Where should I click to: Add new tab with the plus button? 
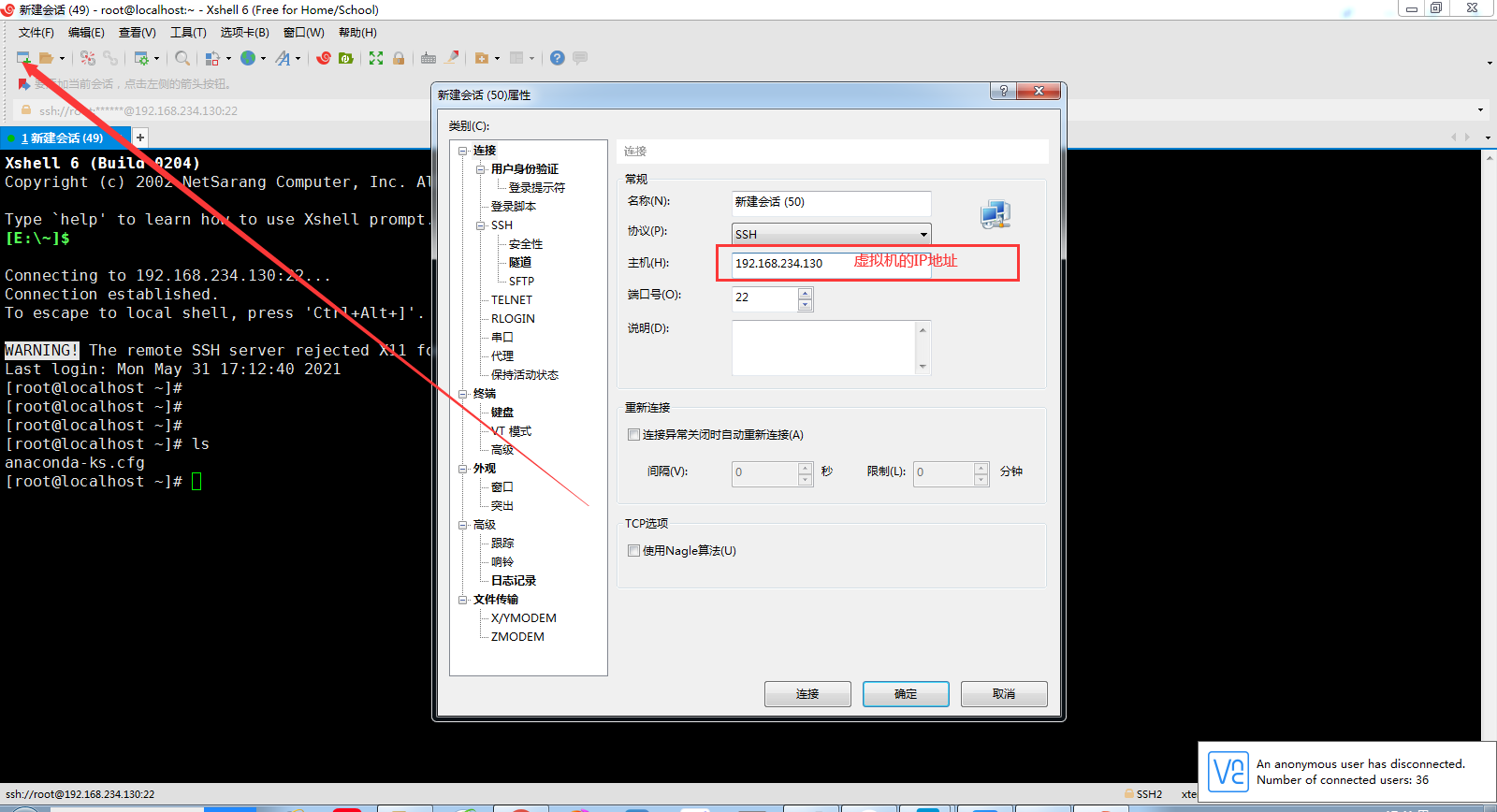pyautogui.click(x=140, y=138)
